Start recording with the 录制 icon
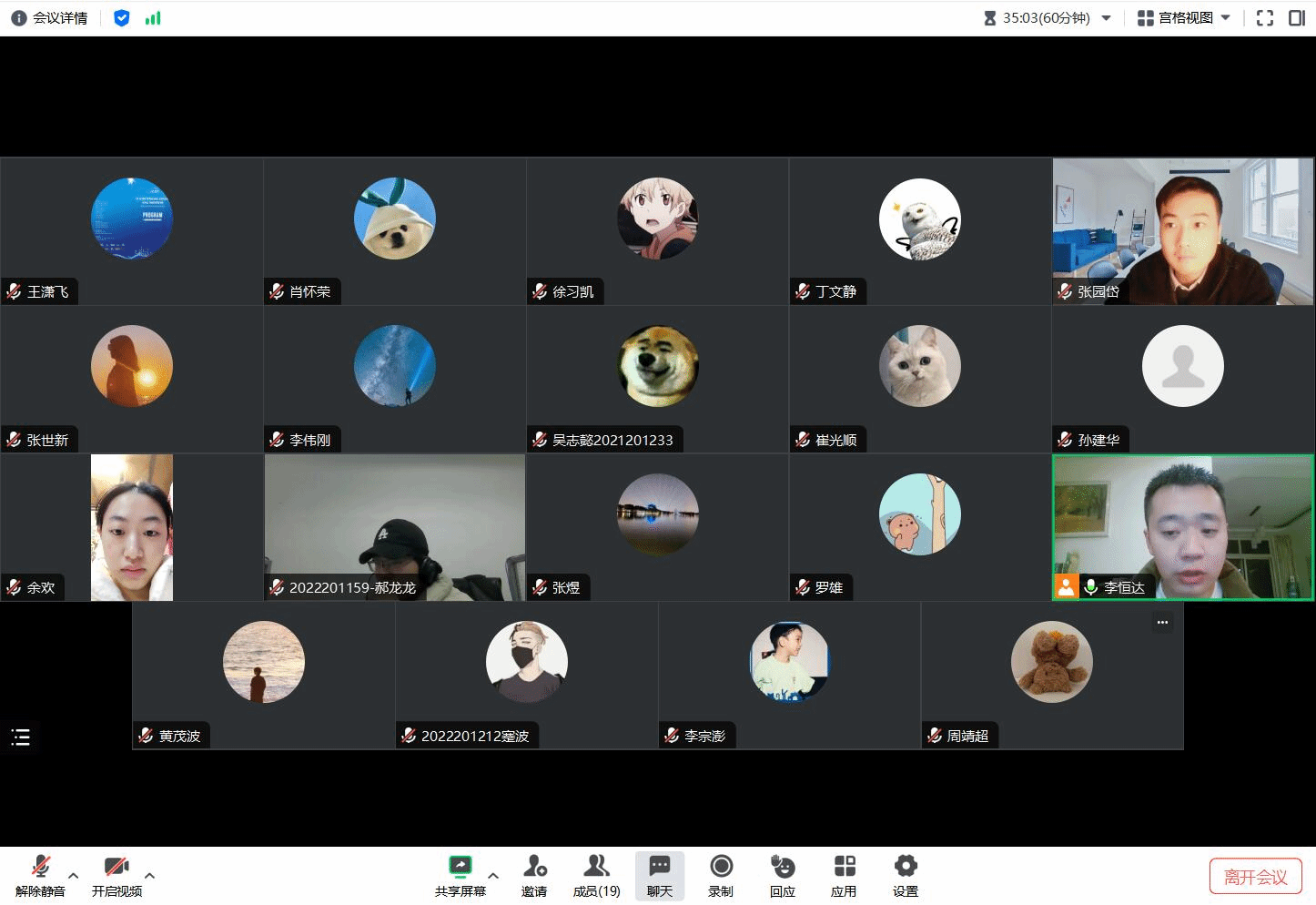 tap(721, 866)
